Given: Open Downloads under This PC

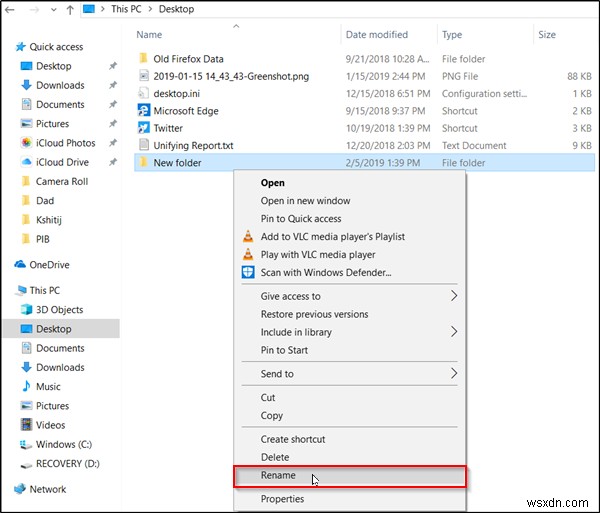Looking at the screenshot, I should pyautogui.click(x=60, y=367).
